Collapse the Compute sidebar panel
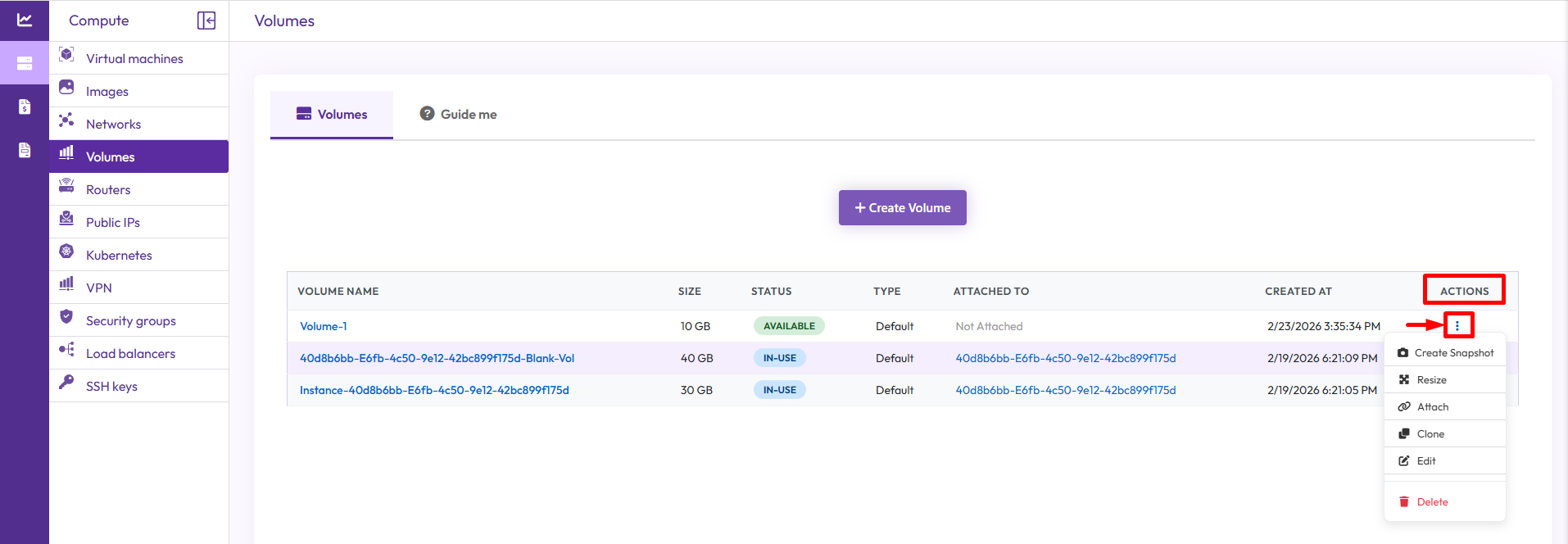Viewport: 1568px width, 544px height. 206,20
